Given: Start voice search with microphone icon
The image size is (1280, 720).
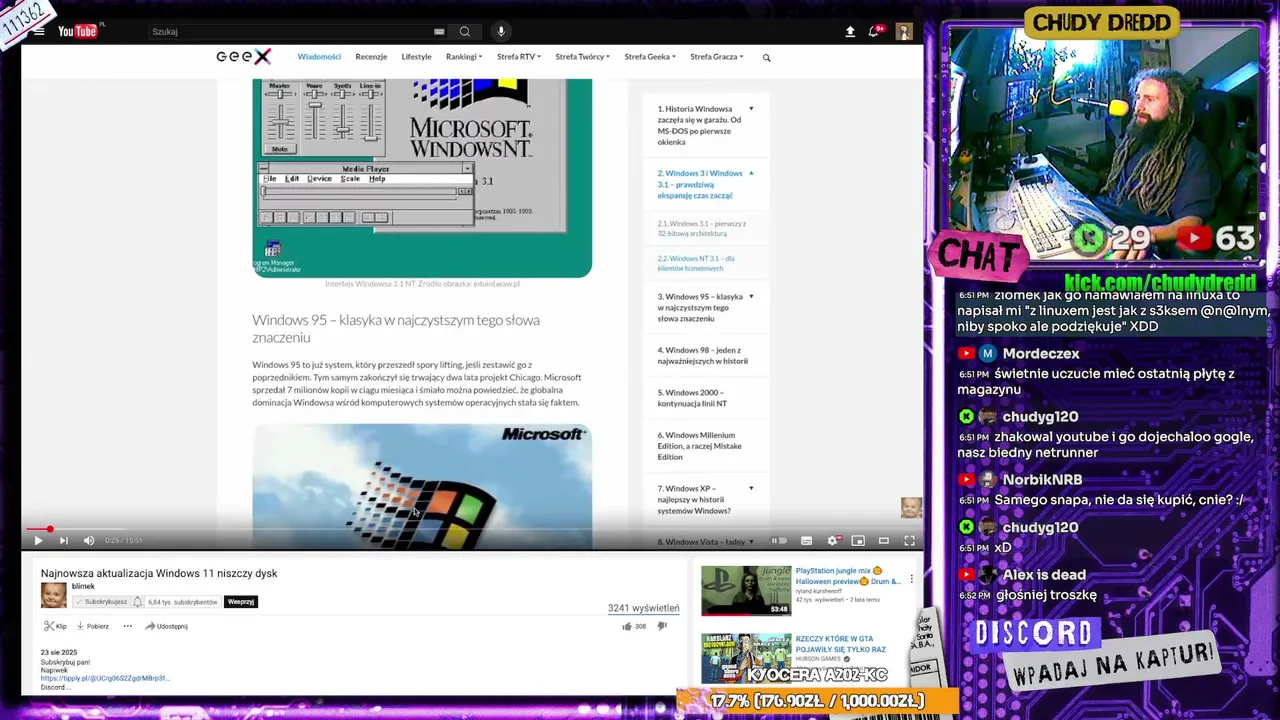Looking at the screenshot, I should click(x=501, y=32).
